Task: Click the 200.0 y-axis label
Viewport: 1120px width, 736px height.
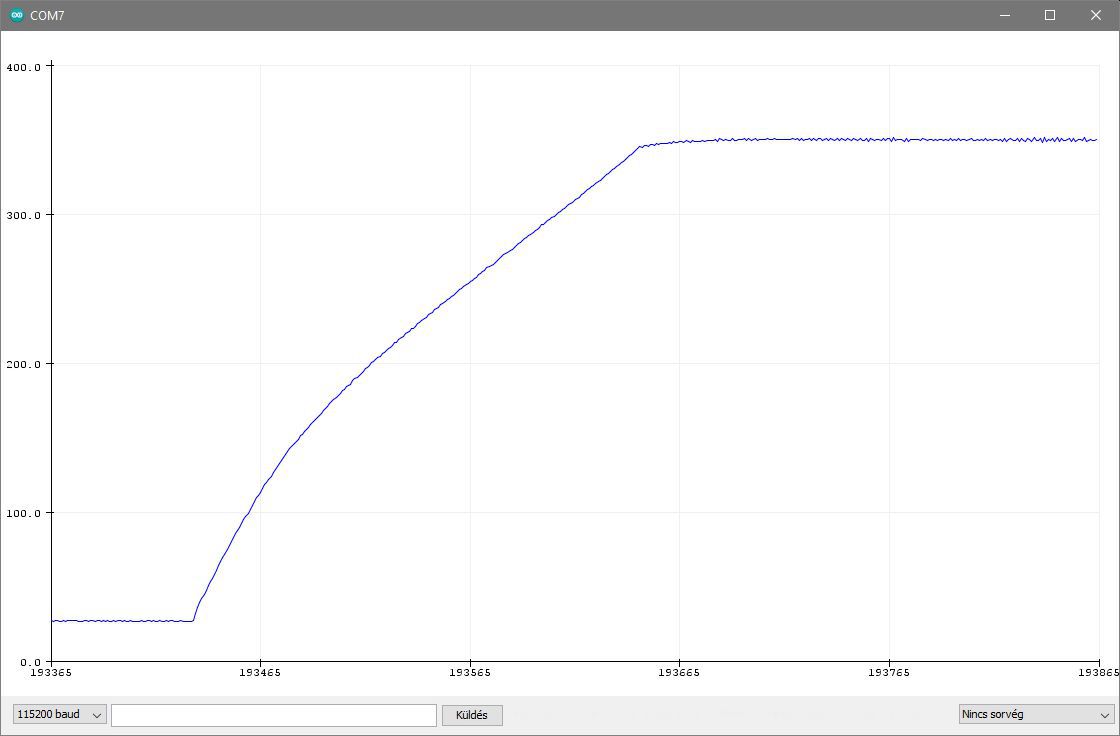Action: pyautogui.click(x=24, y=364)
